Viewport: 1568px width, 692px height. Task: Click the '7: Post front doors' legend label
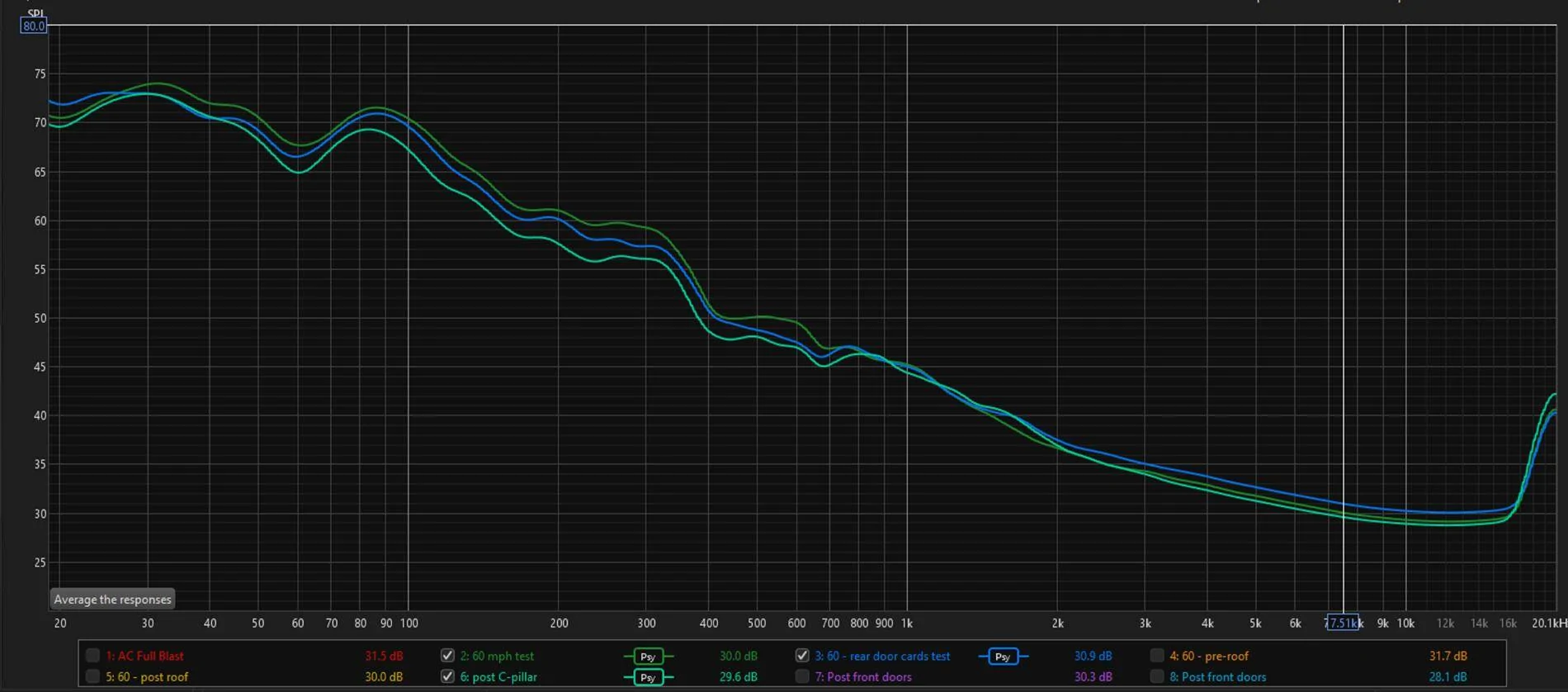coord(863,676)
